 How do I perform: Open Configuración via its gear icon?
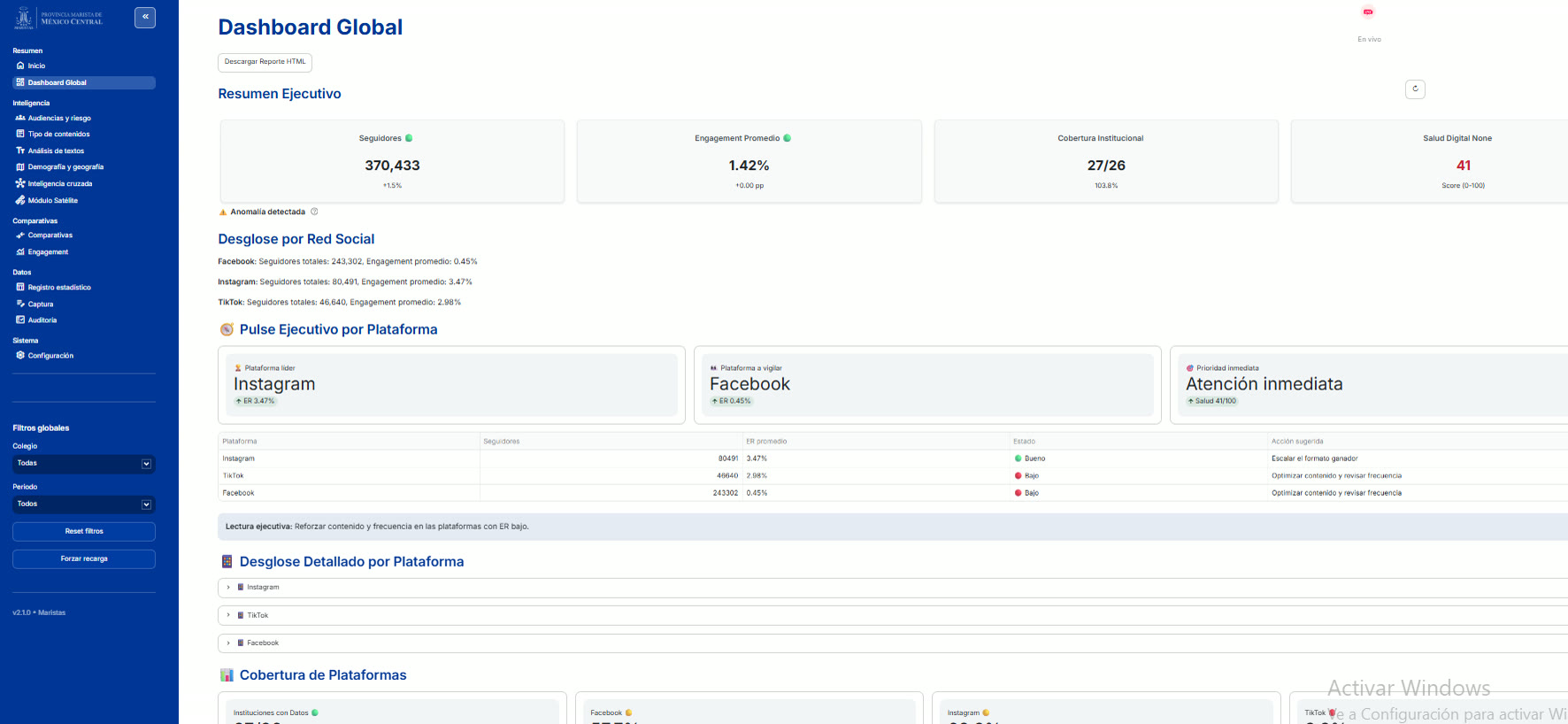coord(20,355)
